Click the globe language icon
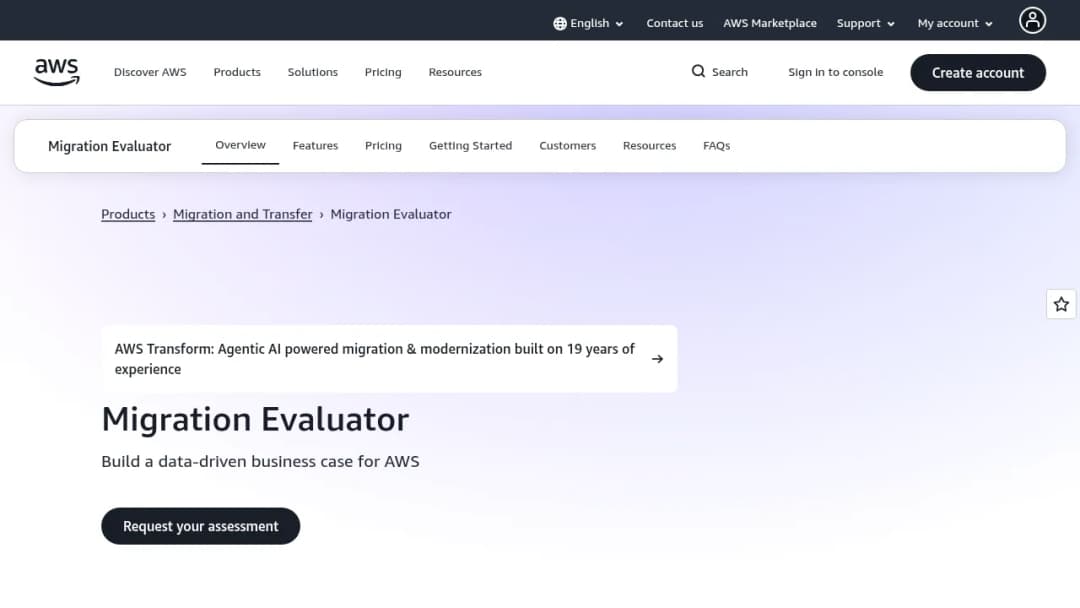This screenshot has width=1080, height=608. coord(560,23)
